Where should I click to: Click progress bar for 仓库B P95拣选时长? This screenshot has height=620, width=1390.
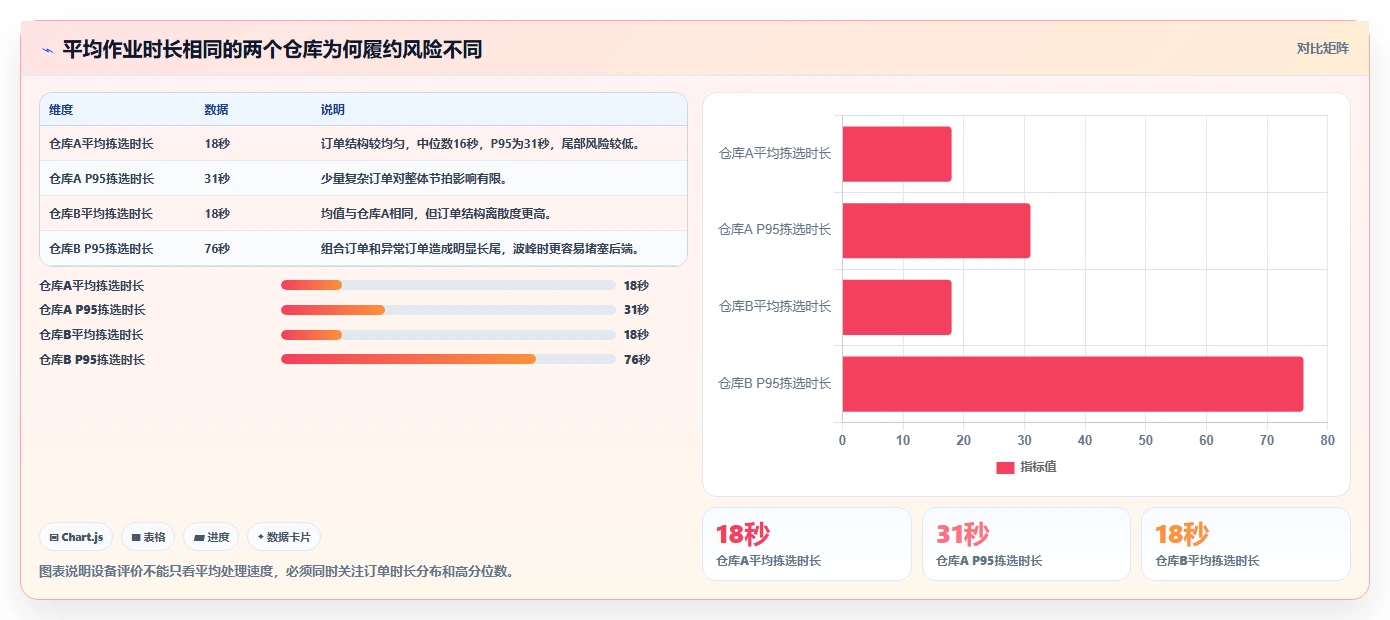448,359
